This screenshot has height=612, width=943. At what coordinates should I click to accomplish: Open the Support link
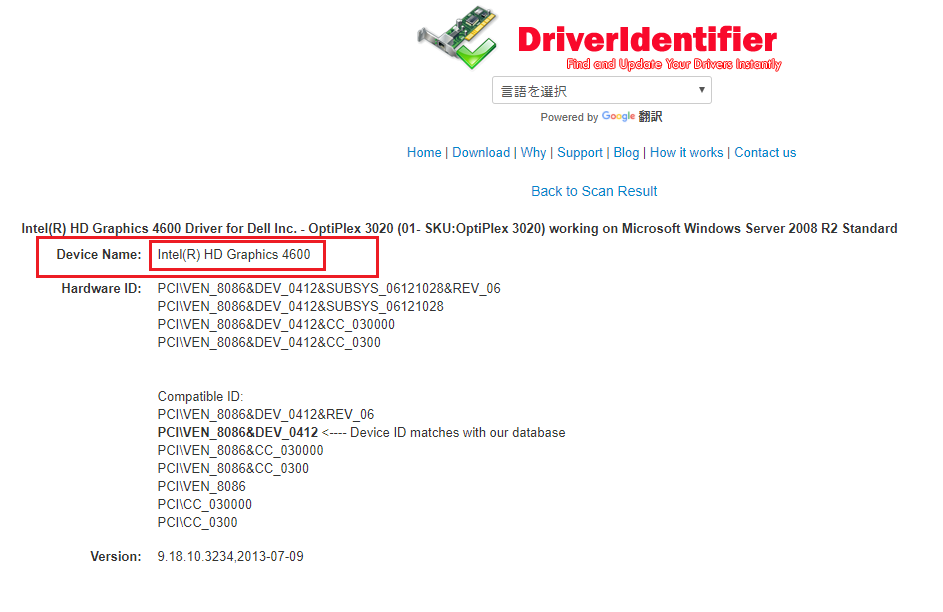click(x=580, y=153)
